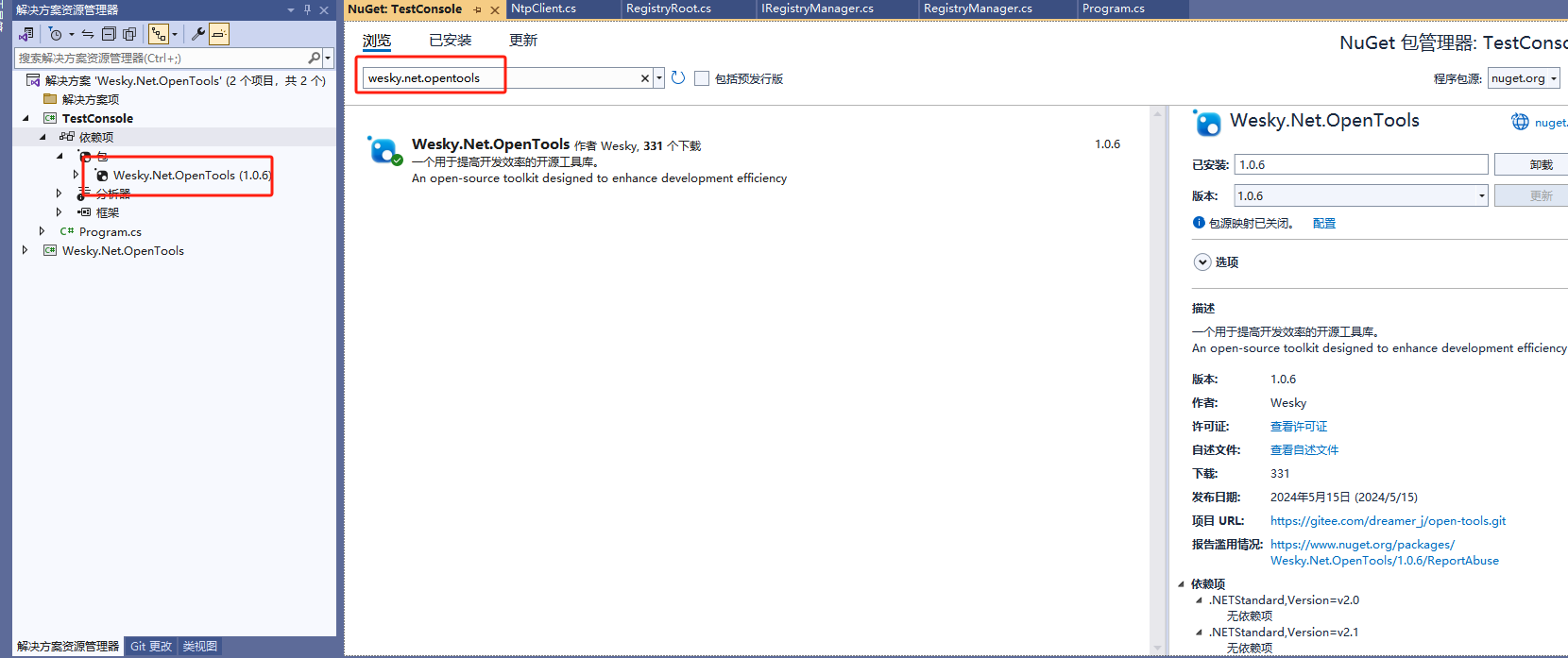Open Solution Explorer search options dropdown
Viewport: 1568px width, 658px height.
tap(328, 58)
